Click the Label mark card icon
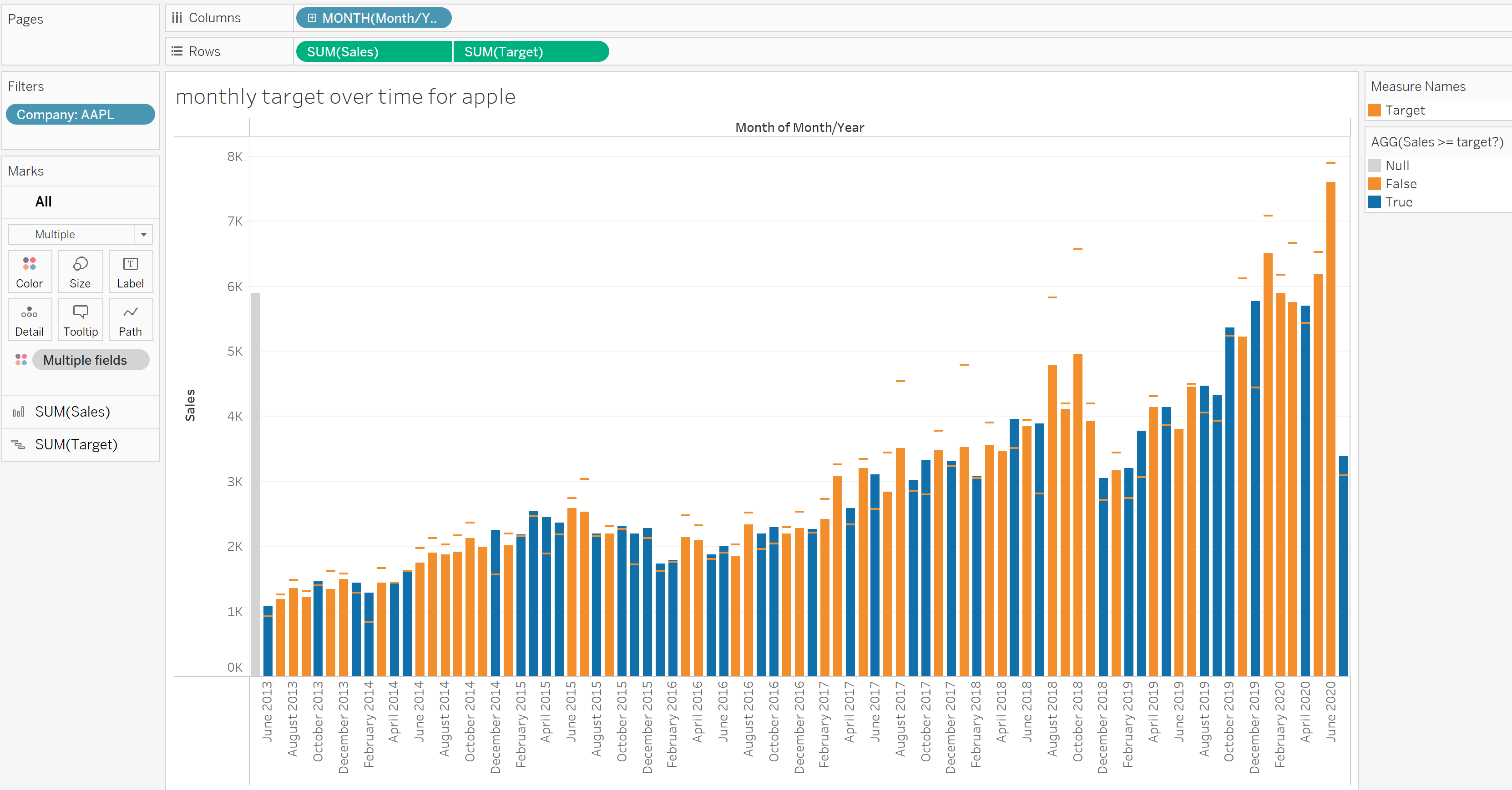The width and height of the screenshot is (1512, 790). (x=130, y=271)
